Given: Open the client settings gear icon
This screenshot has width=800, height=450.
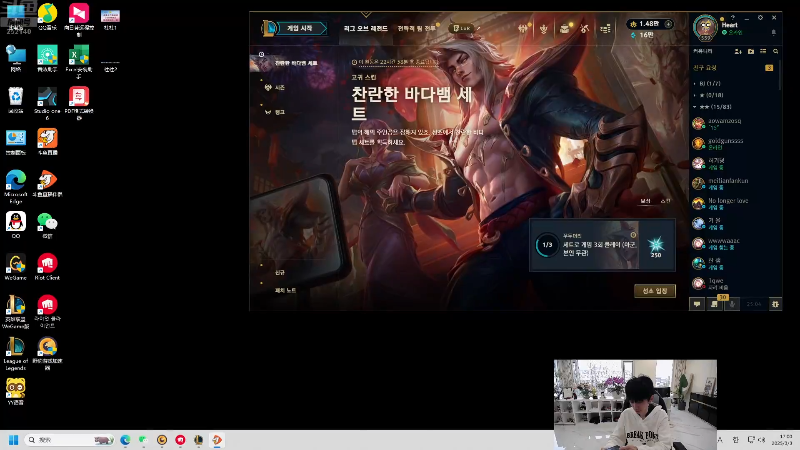Looking at the screenshot, I should point(760,17).
